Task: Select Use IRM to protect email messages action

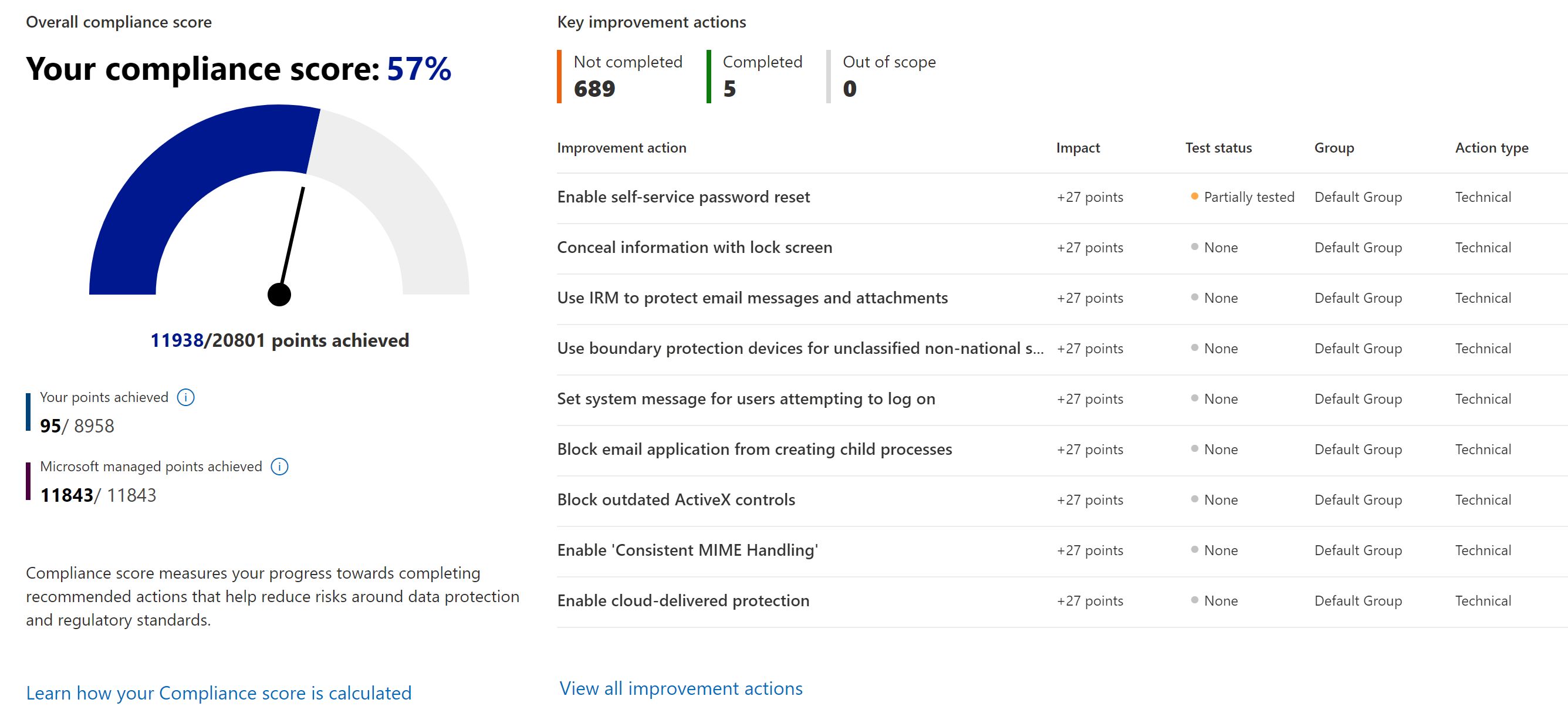Action: [752, 298]
